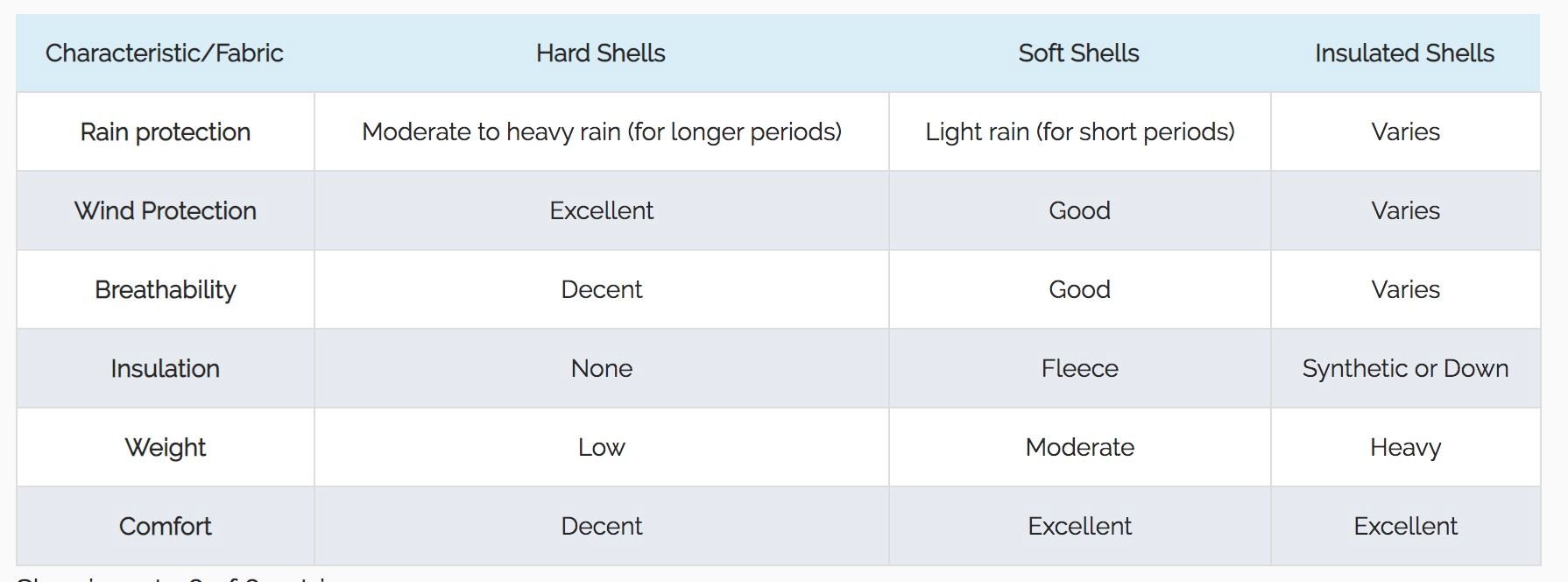Image resolution: width=1568 pixels, height=582 pixels.
Task: Select the 'Synthetic or Down' cell
Action: (x=1405, y=368)
